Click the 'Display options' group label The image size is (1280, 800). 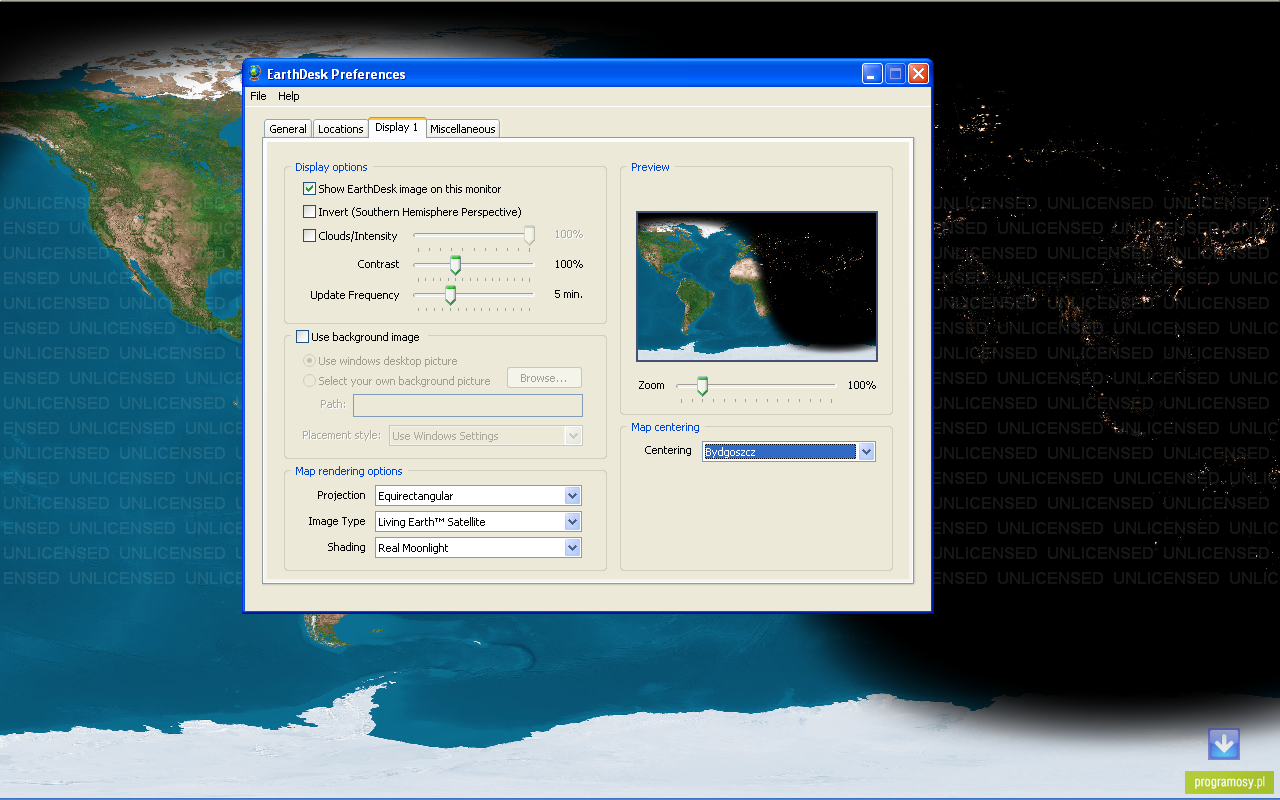pyautogui.click(x=331, y=167)
